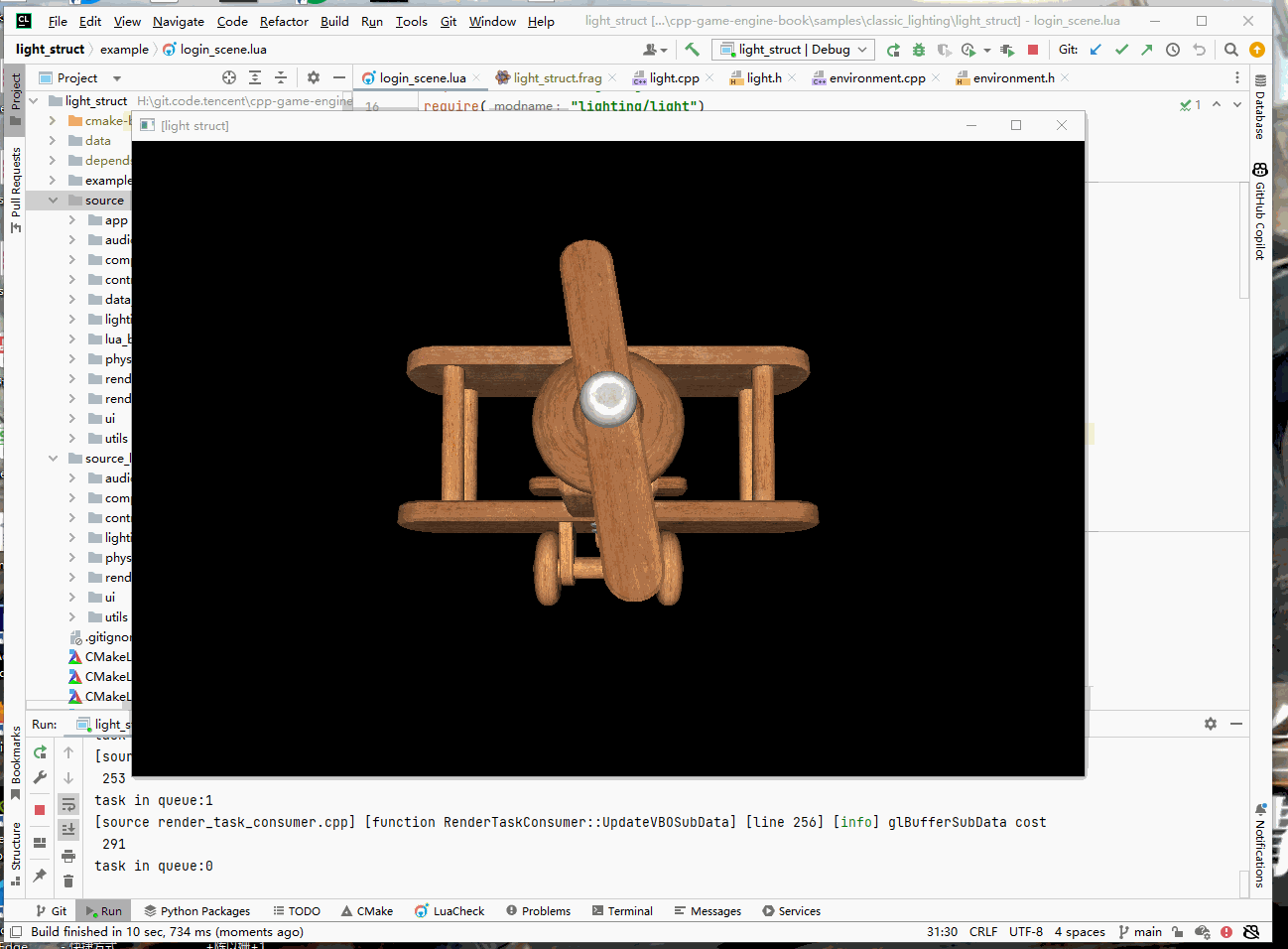Image resolution: width=1288 pixels, height=949 pixels.
Task: Toggle the Structure tool window
Action: point(15,854)
